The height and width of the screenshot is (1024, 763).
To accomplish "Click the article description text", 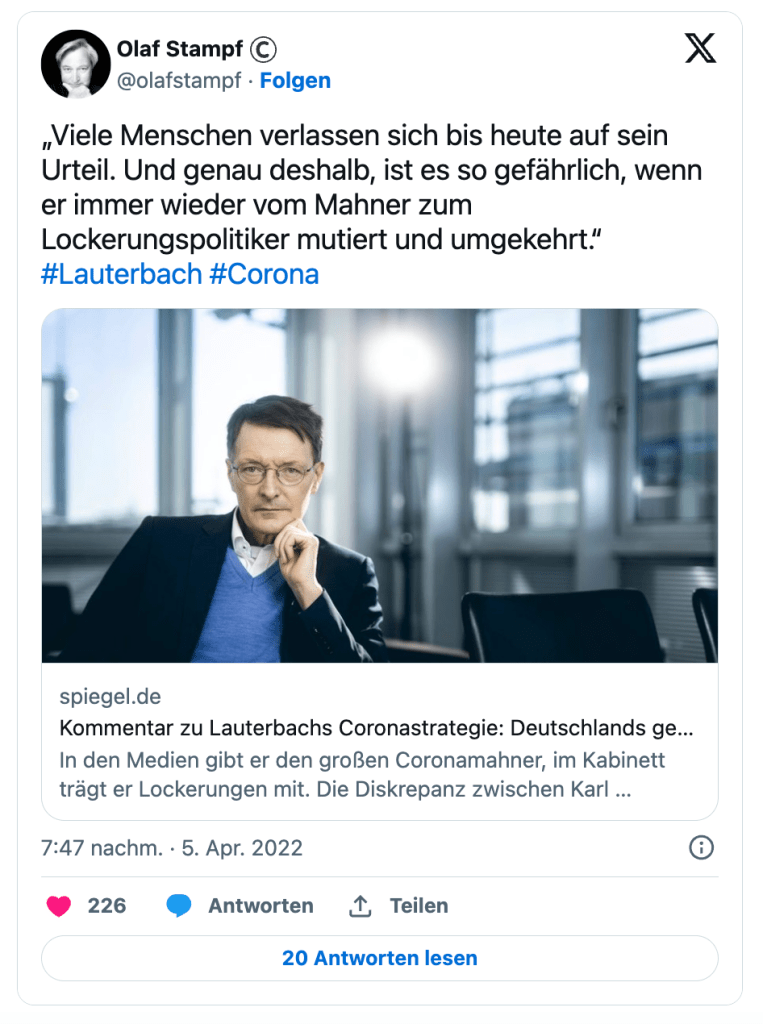I will pos(362,775).
